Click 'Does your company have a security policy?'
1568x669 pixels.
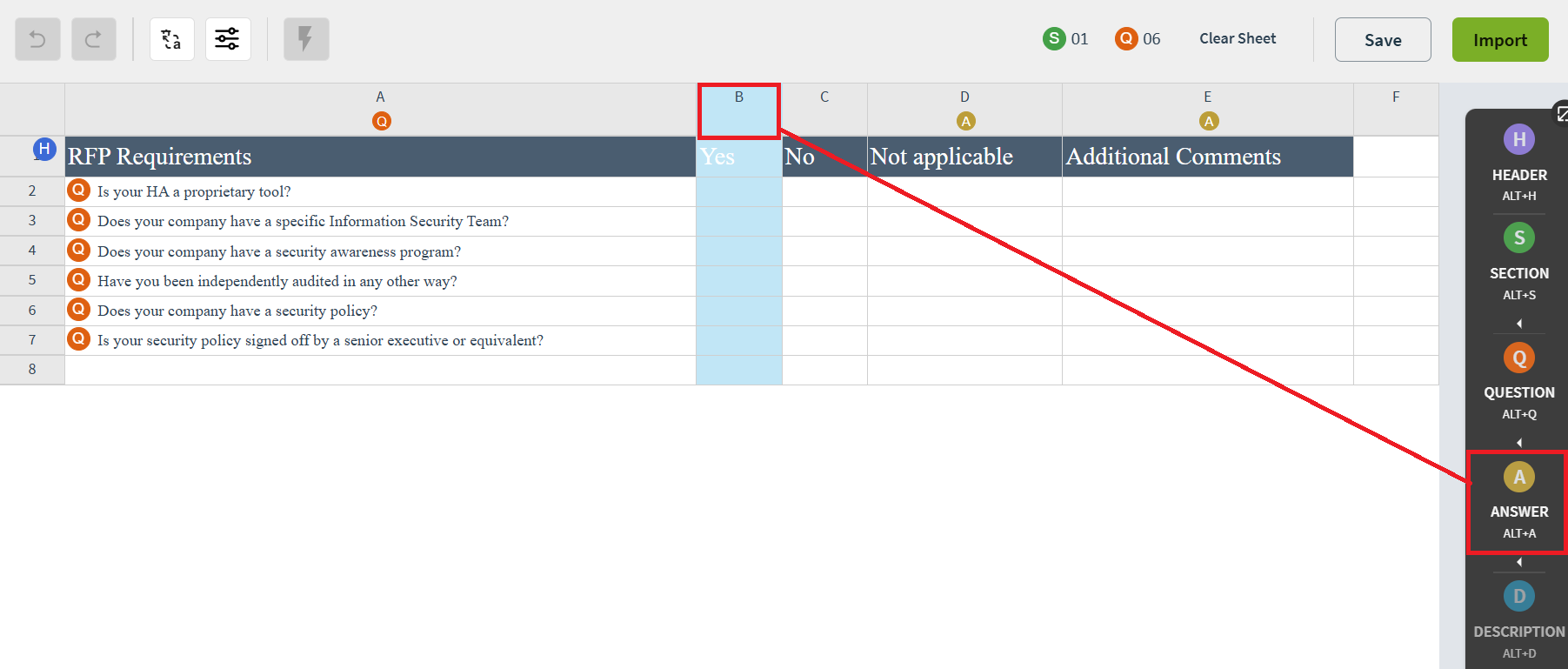[x=237, y=311]
